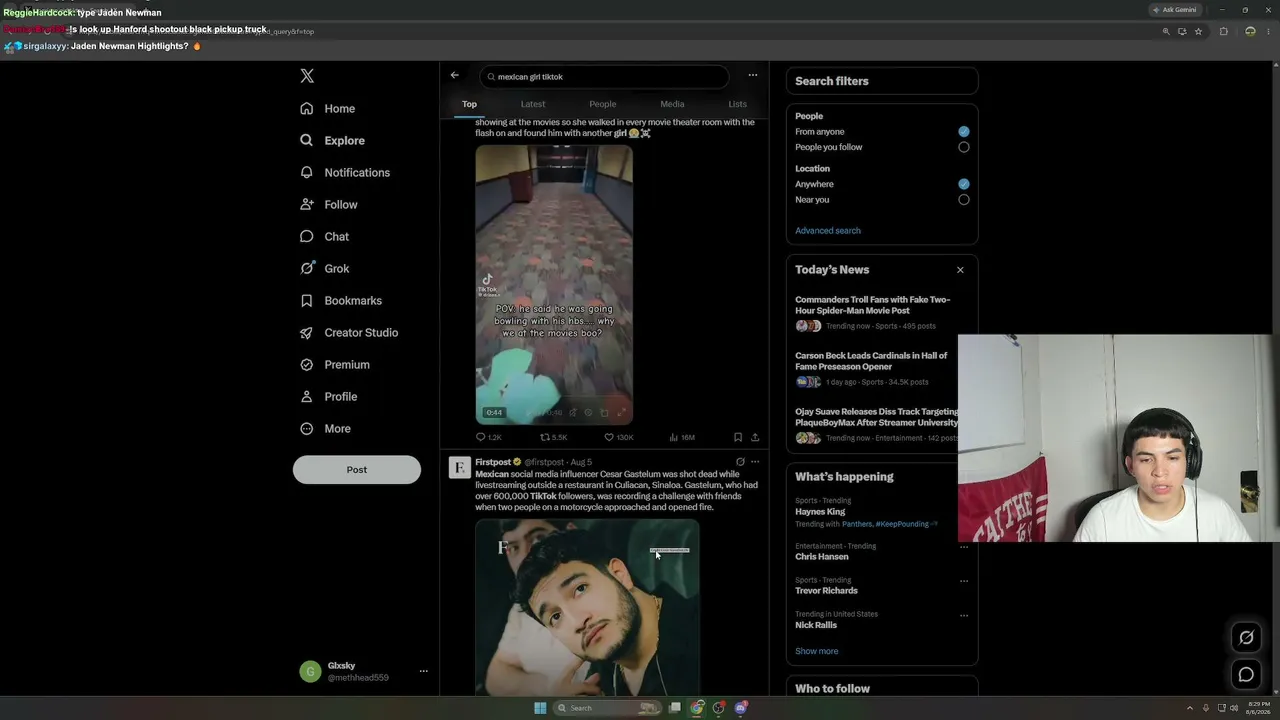Image resolution: width=1280 pixels, height=720 pixels.
Task: Open Chat from the sidebar
Action: 324,236
